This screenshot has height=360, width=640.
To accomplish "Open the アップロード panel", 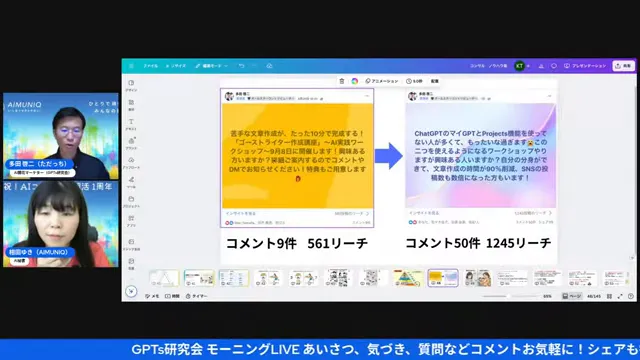I will point(131,163).
